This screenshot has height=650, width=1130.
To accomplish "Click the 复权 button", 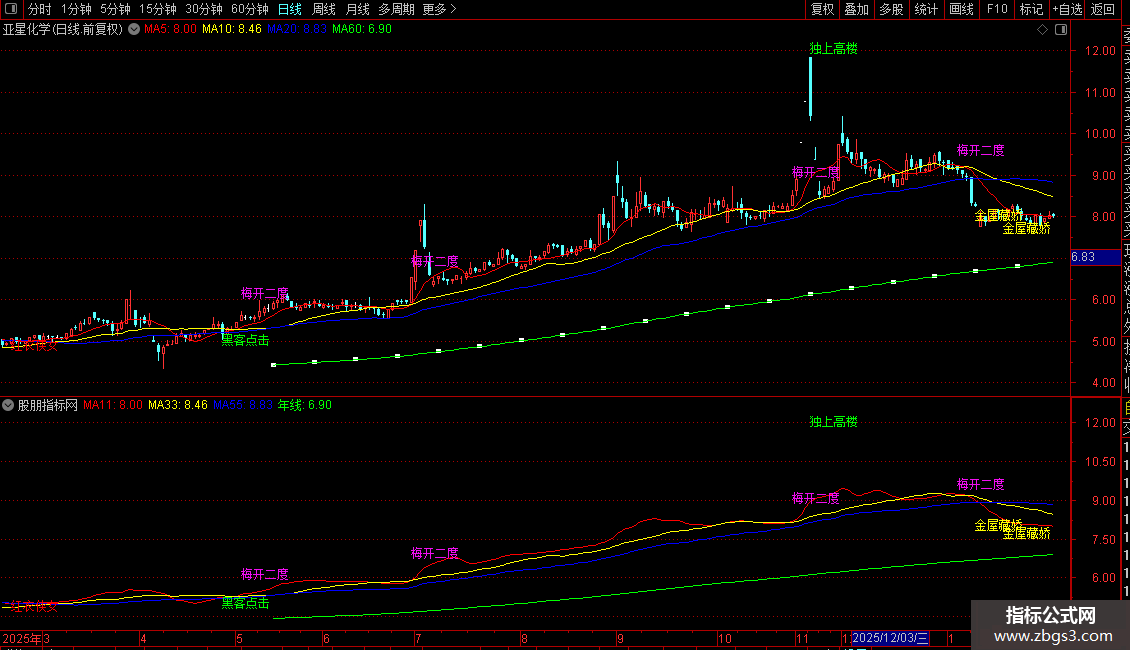I will [x=822, y=9].
